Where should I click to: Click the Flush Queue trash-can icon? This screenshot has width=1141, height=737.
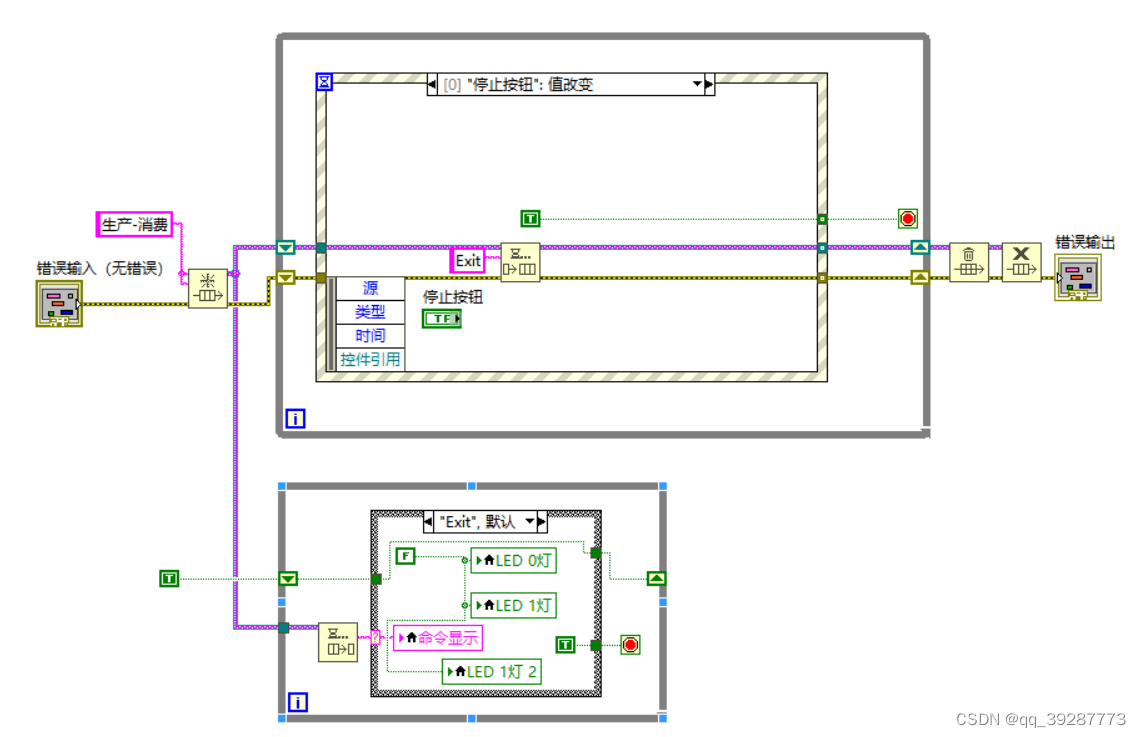pyautogui.click(x=969, y=262)
